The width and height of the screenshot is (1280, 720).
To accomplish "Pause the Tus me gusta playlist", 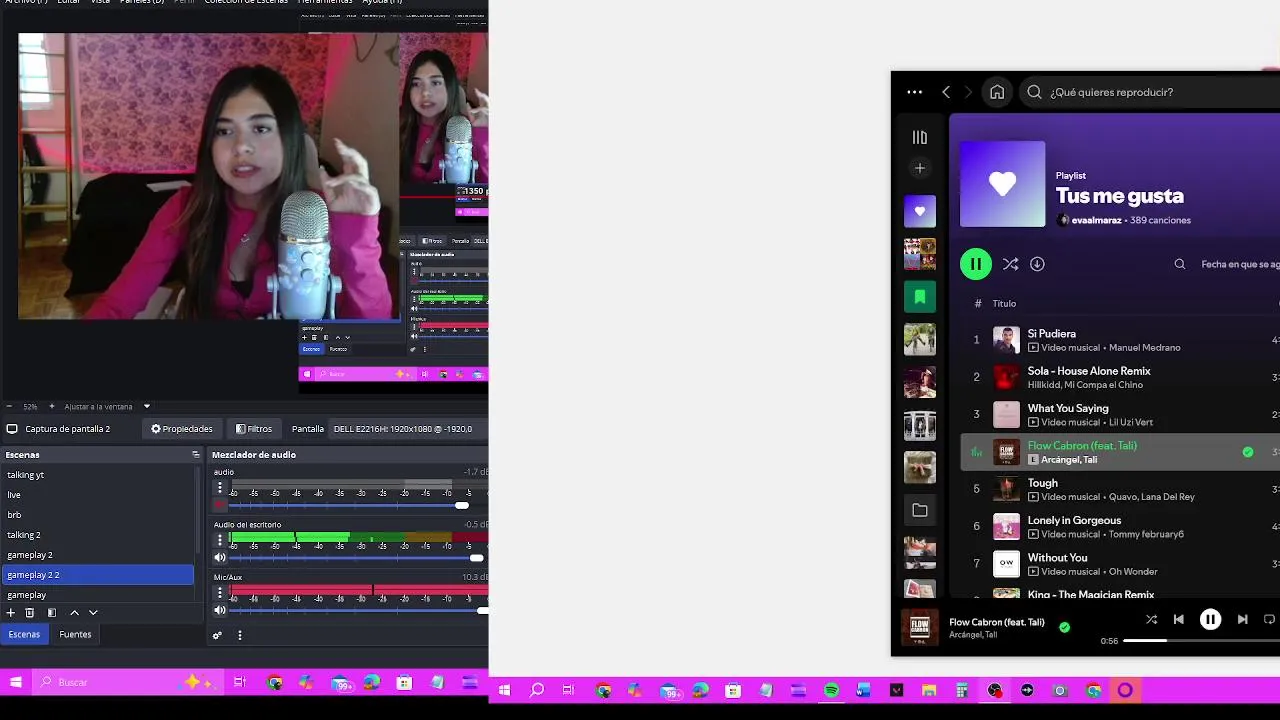I will pyautogui.click(x=976, y=264).
